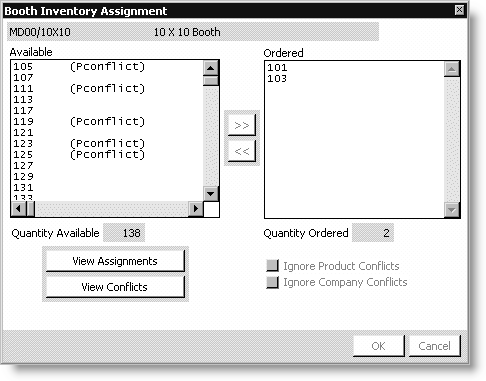Screen dimensions: 486x381
Task: Select booth 113 in Available list
Action: click(x=107, y=99)
